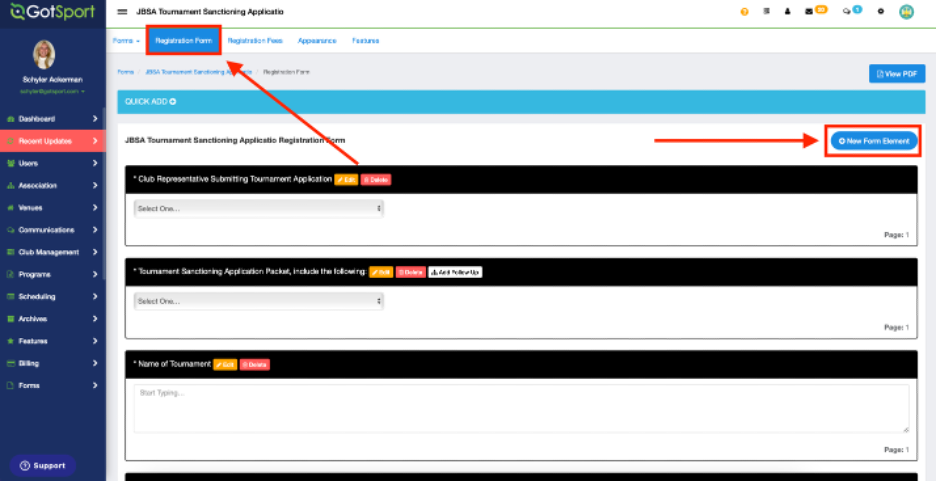This screenshot has height=482, width=936.
Task: Edit the Name of Tournament question
Action: pos(225,364)
